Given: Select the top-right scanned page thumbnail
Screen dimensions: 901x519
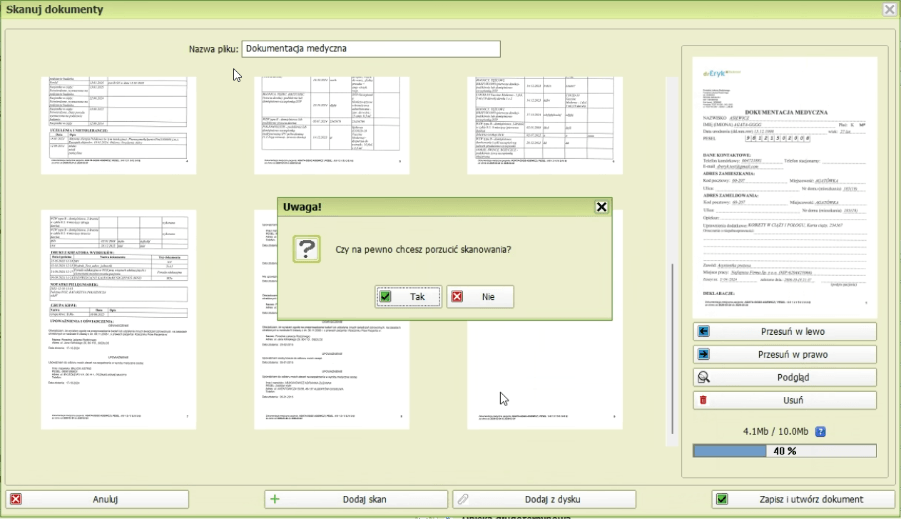Looking at the screenshot, I should [x=545, y=125].
